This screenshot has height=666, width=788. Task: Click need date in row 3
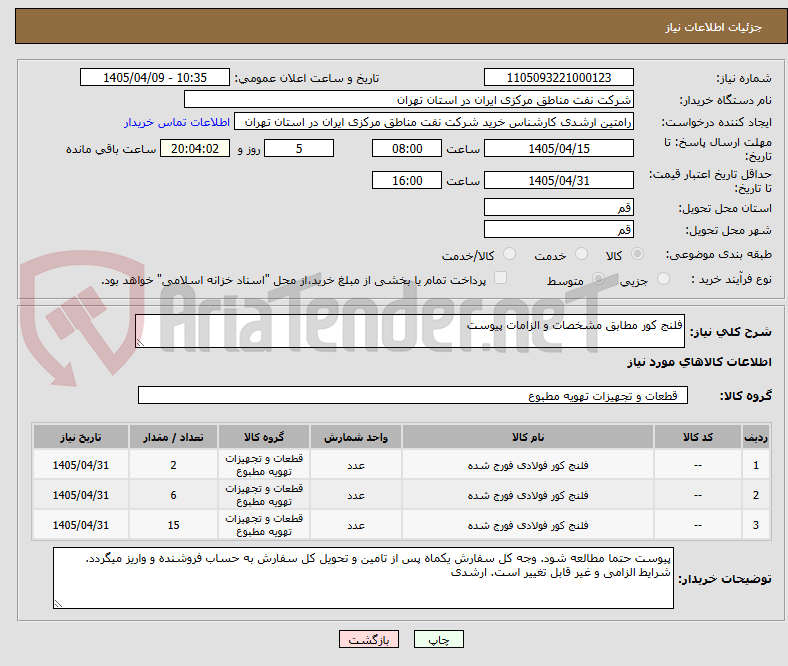coord(81,525)
